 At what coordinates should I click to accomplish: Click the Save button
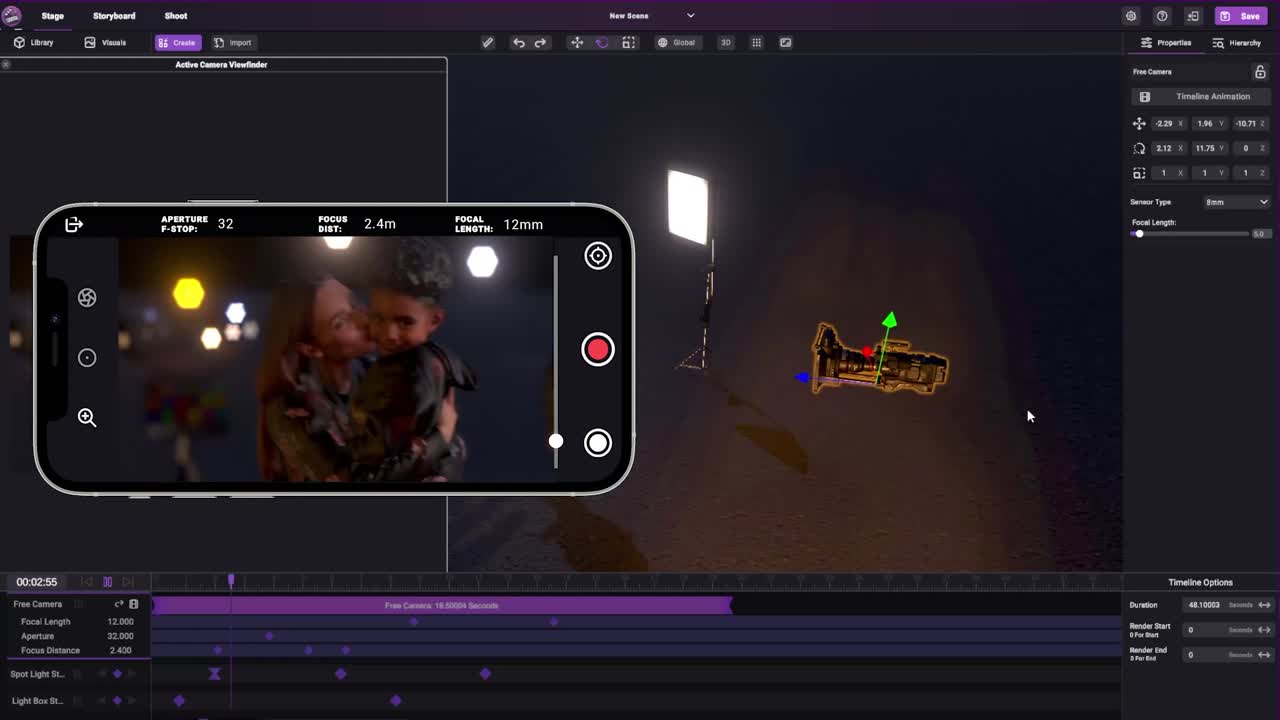tap(1241, 15)
